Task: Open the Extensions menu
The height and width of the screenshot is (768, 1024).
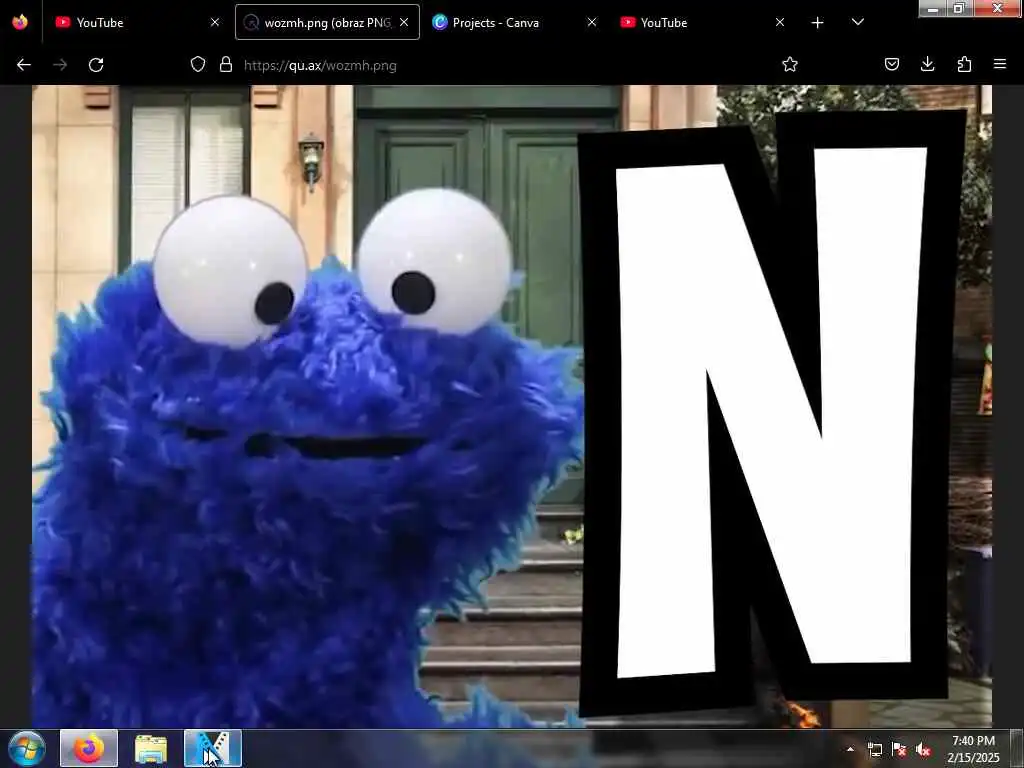Action: pyautogui.click(x=964, y=64)
